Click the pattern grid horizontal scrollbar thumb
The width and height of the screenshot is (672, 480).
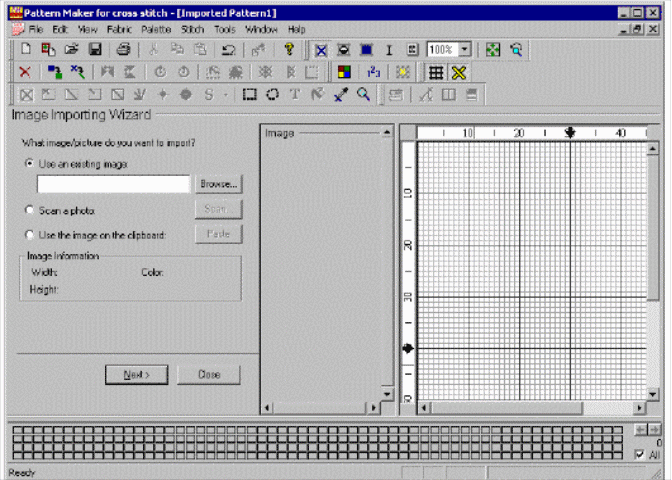pos(507,408)
